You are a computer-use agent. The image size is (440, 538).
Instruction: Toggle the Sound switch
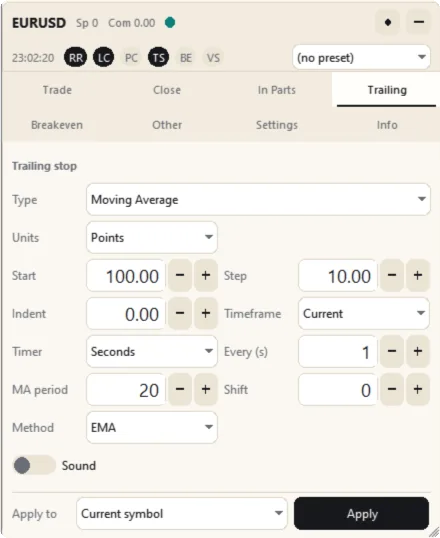click(34, 465)
